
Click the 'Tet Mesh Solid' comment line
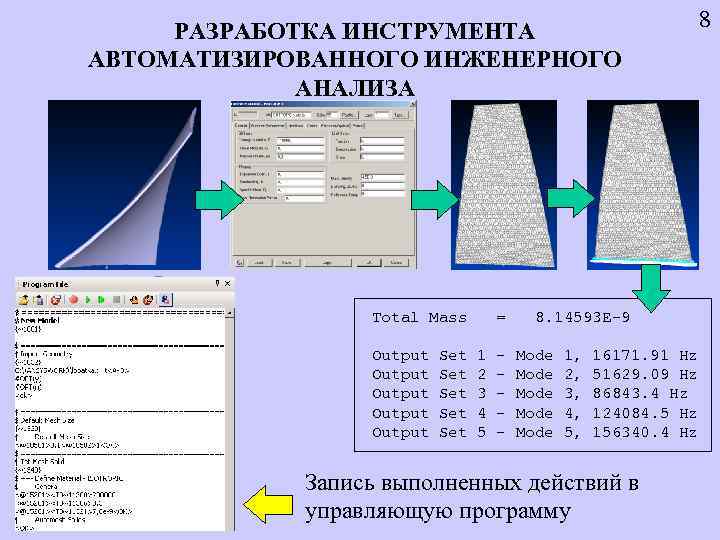(x=40, y=461)
